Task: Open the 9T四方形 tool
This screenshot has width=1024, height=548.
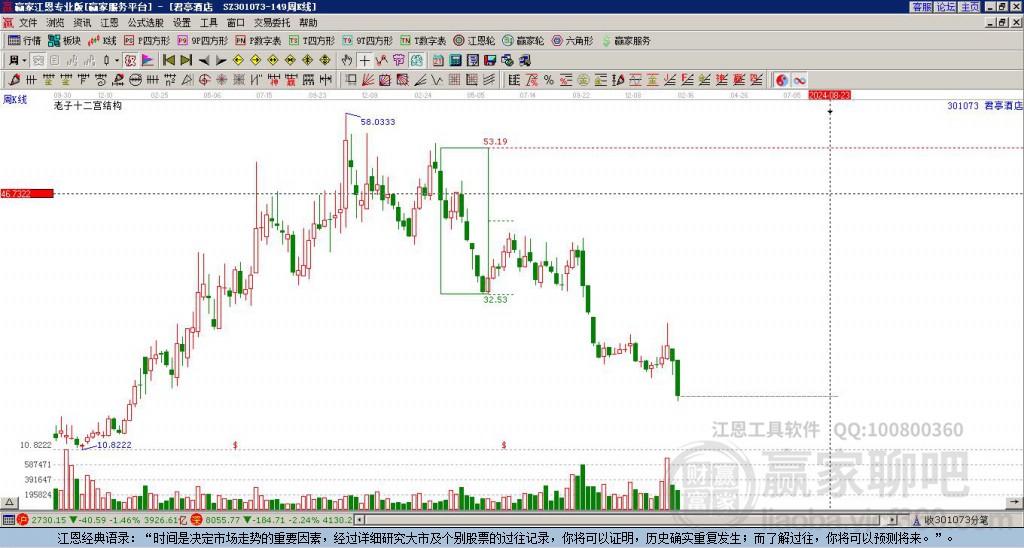Action: click(368, 40)
